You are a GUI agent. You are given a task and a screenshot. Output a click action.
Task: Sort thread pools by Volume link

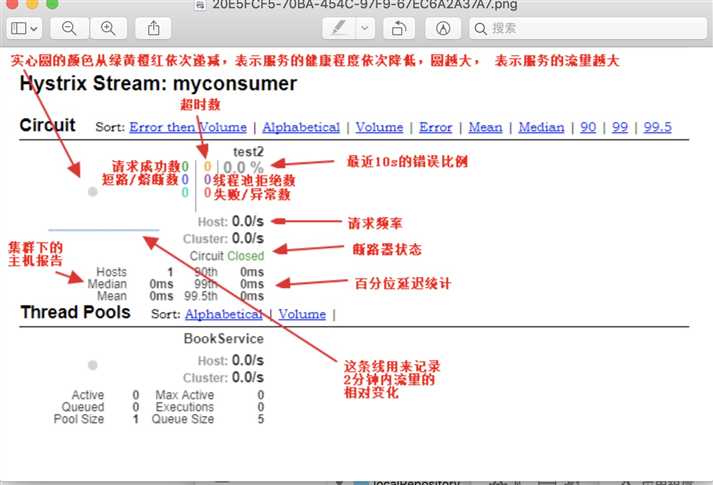tap(302, 314)
